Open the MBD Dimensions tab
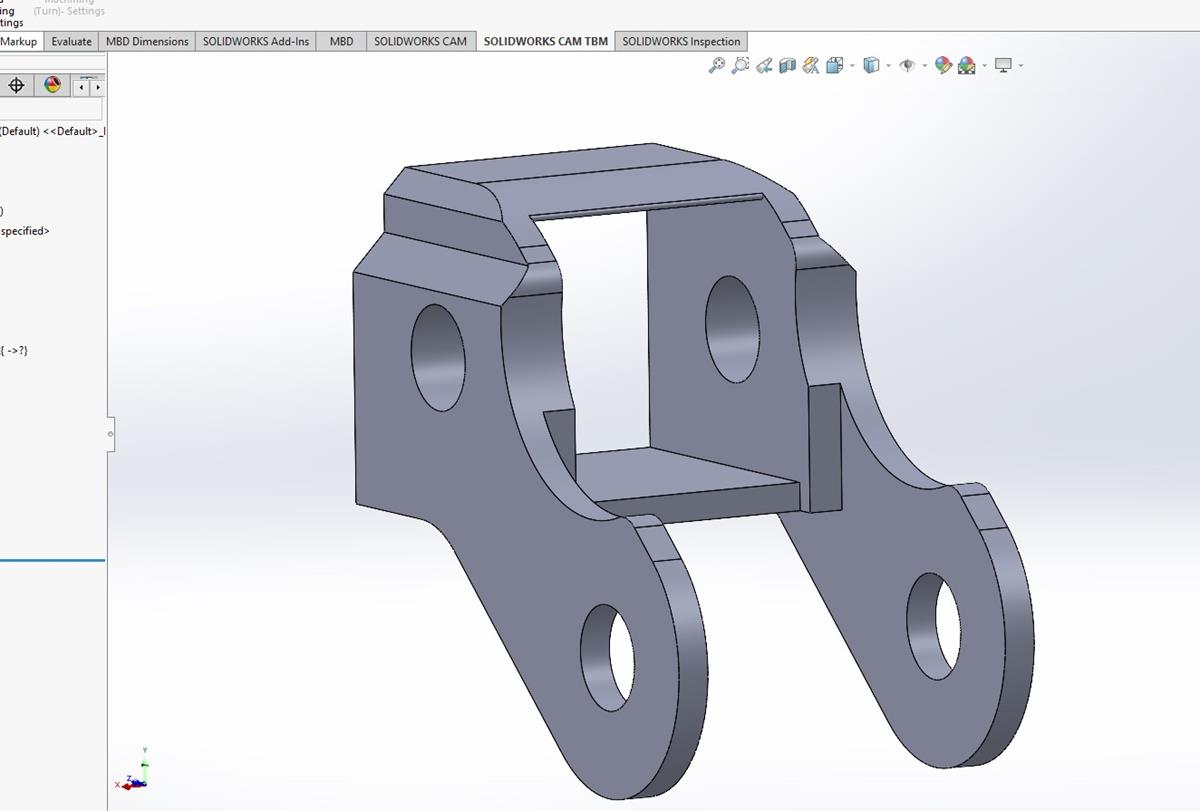 147,41
